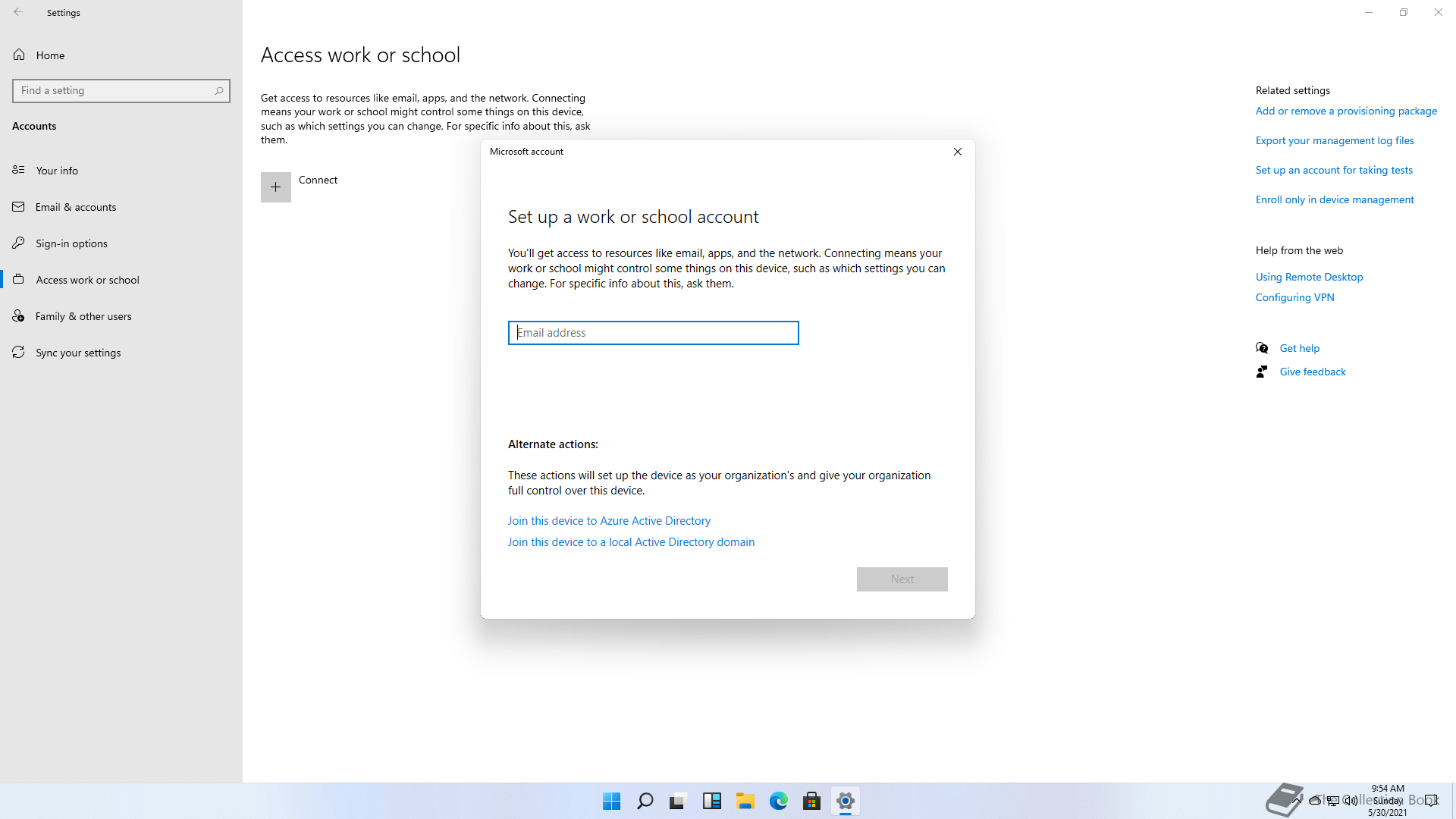Open Microsoft Store from the taskbar
The height and width of the screenshot is (819, 1456).
812,801
